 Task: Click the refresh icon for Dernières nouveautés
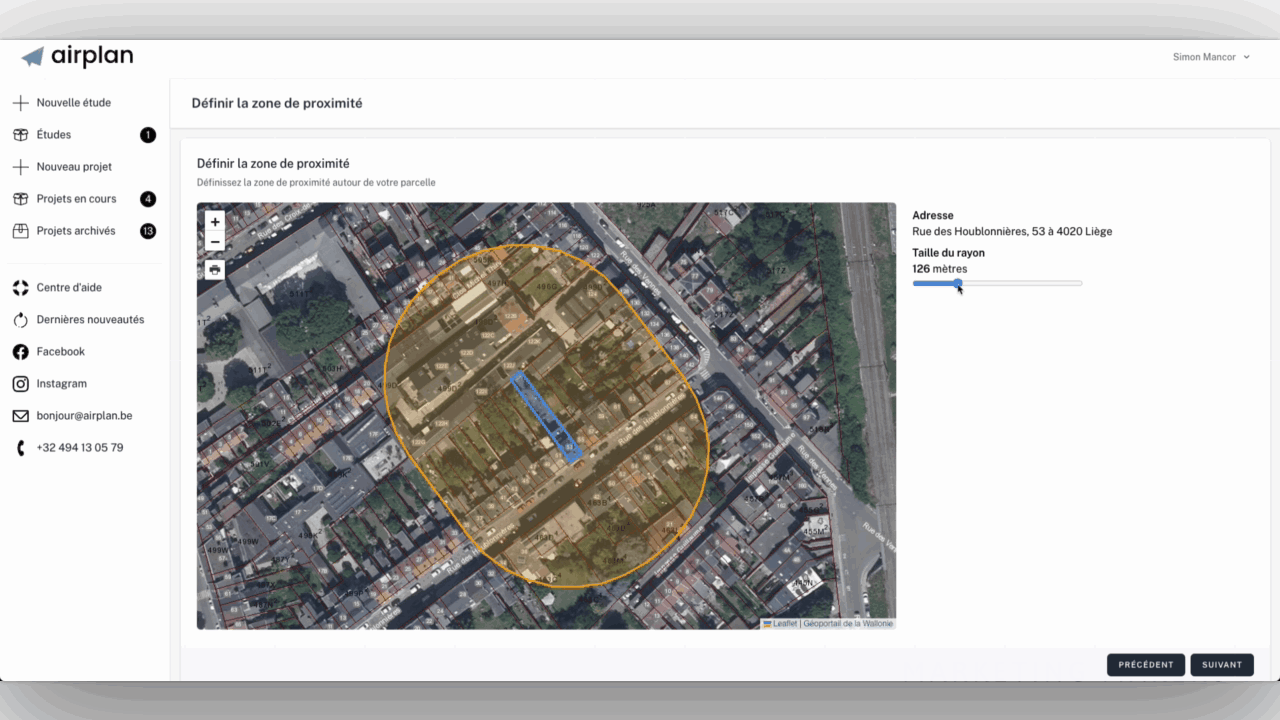(20, 320)
